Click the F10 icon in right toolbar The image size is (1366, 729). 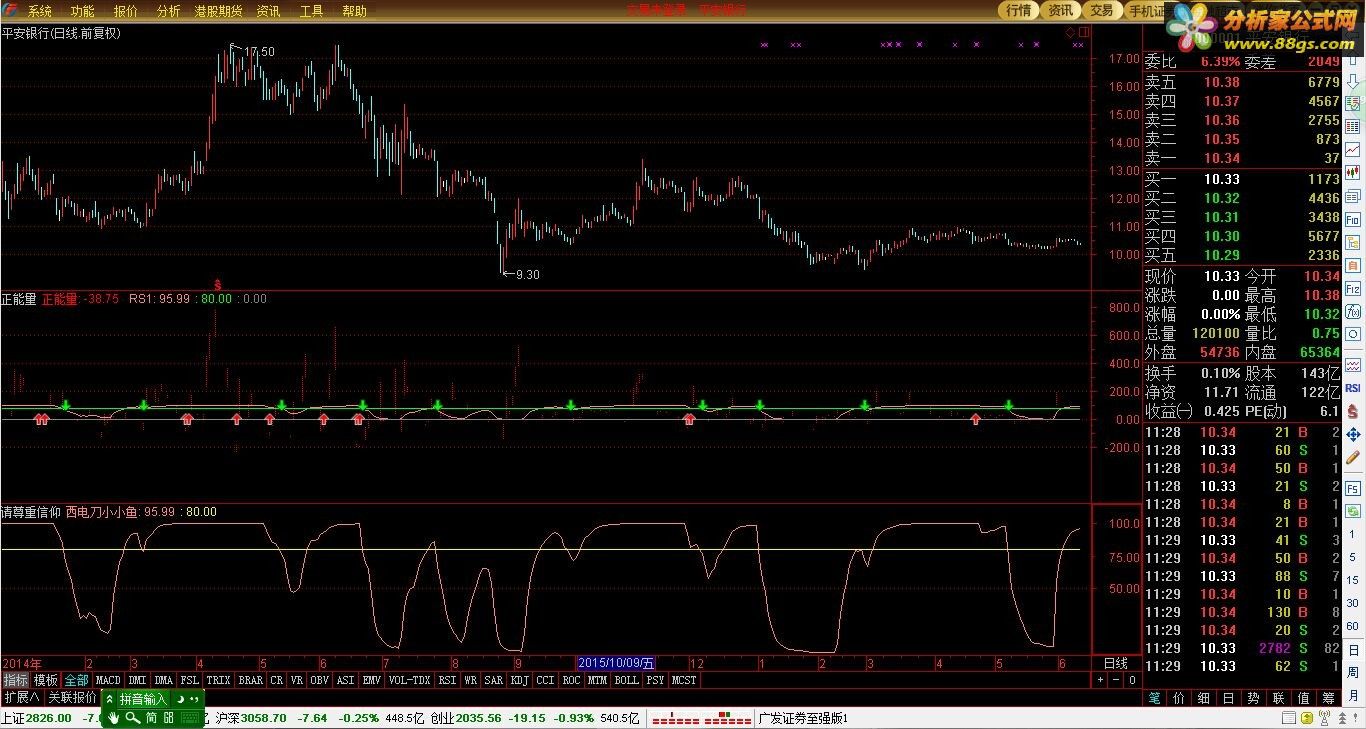pyautogui.click(x=1352, y=218)
